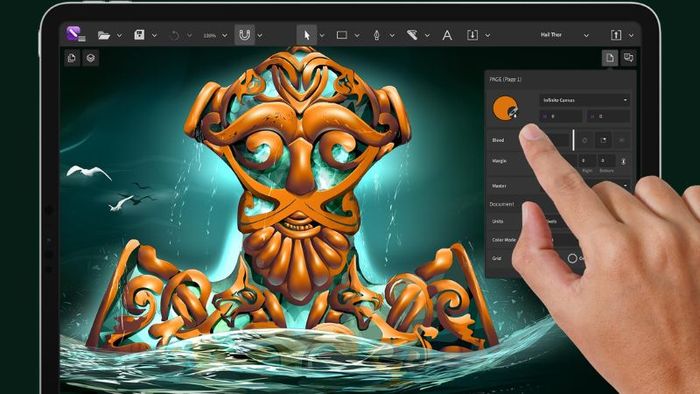700x394 pixels.
Task: Click the import down-arrow icon
Action: [x=472, y=35]
